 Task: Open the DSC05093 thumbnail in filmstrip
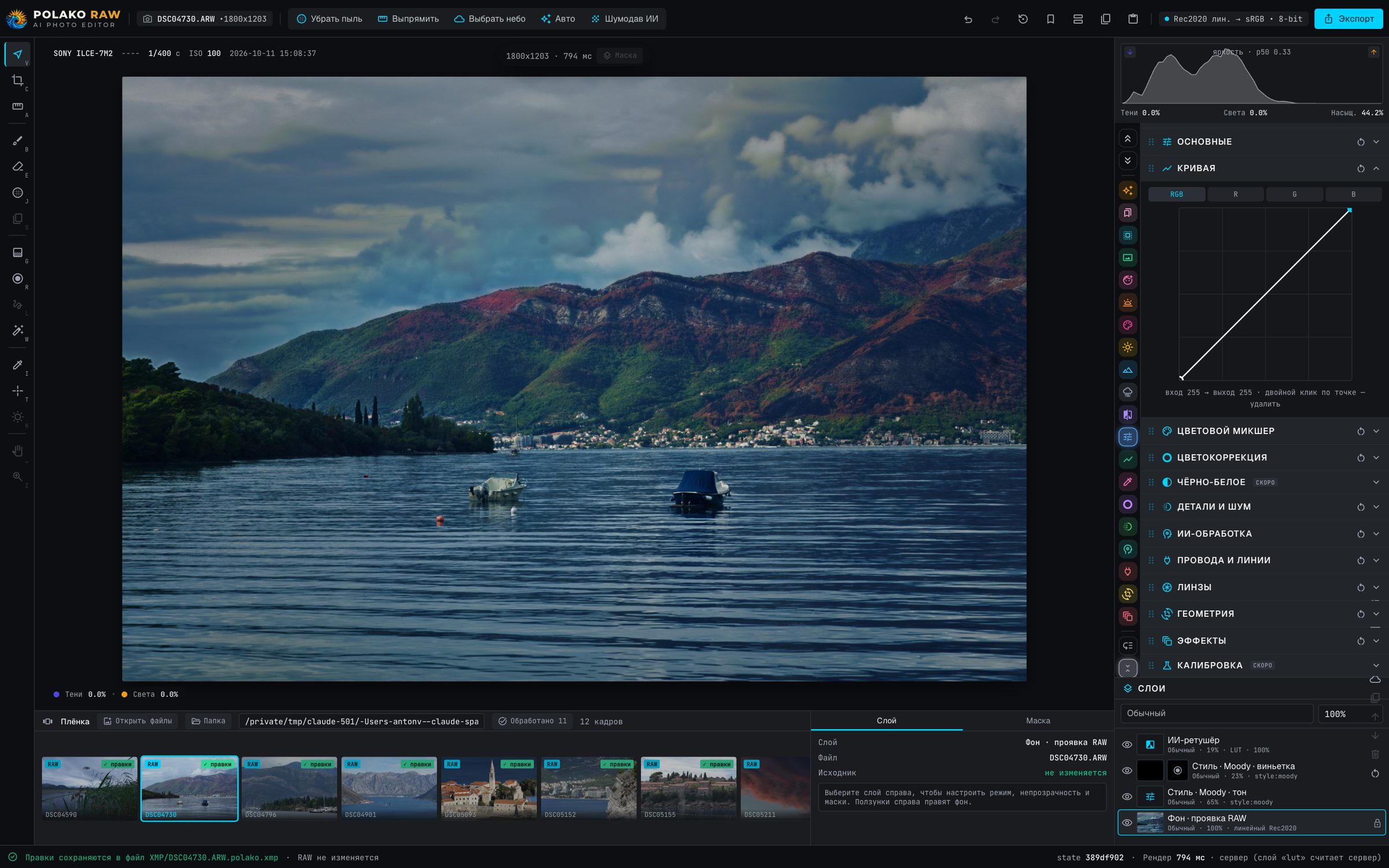click(x=489, y=788)
